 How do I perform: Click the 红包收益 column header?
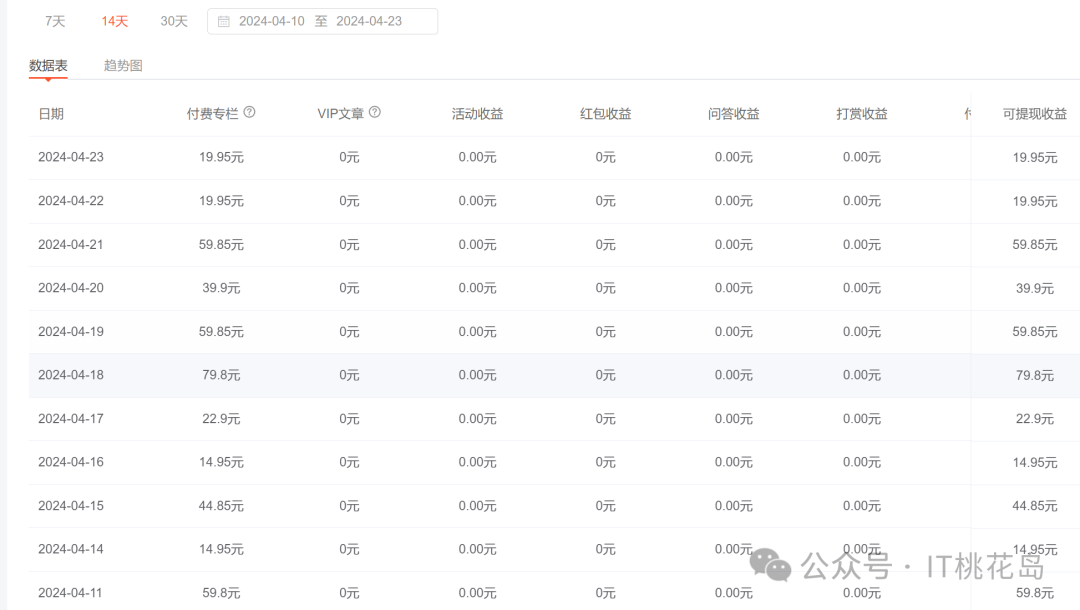[605, 113]
